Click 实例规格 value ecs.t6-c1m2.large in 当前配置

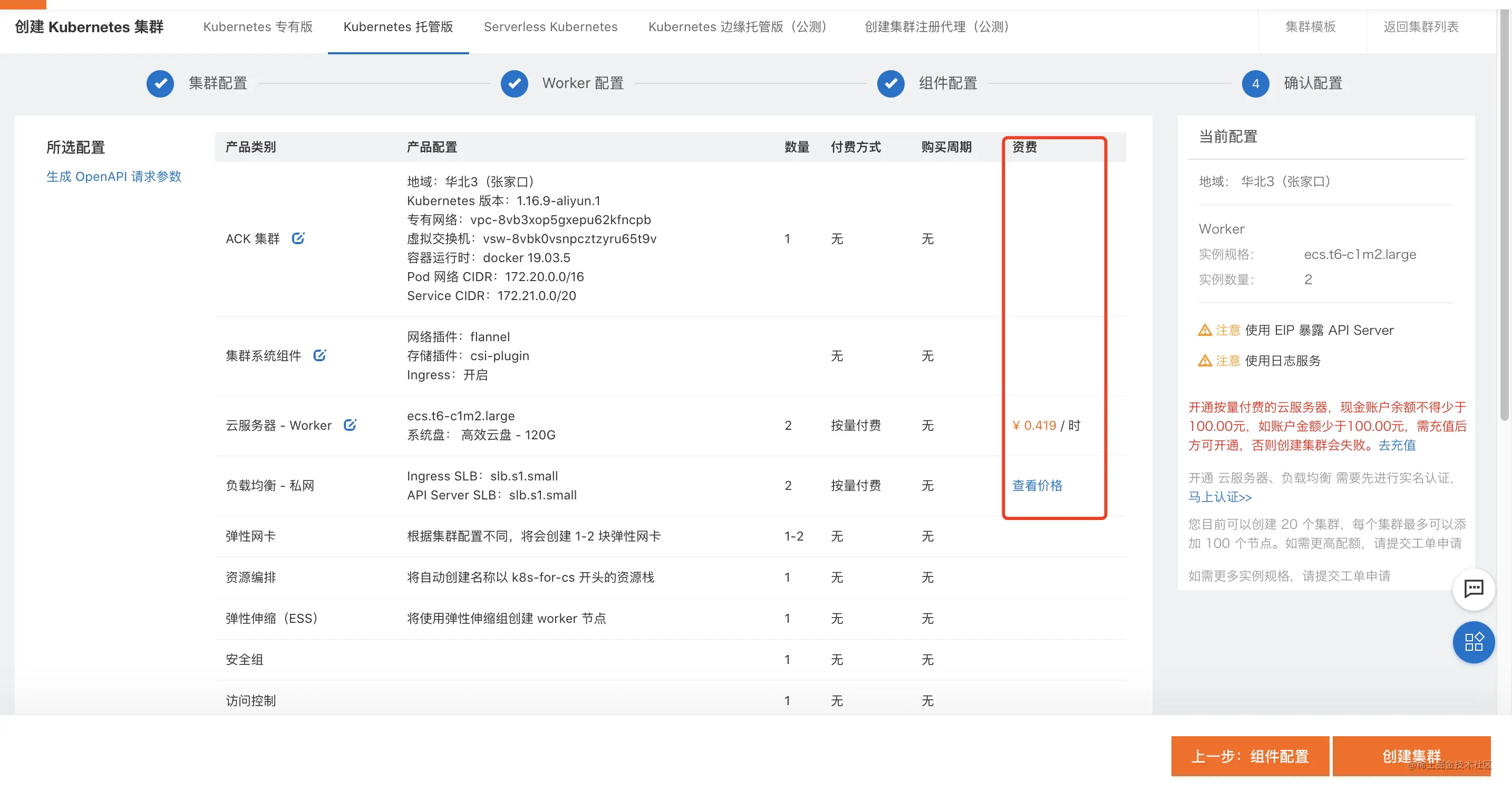click(1360, 254)
